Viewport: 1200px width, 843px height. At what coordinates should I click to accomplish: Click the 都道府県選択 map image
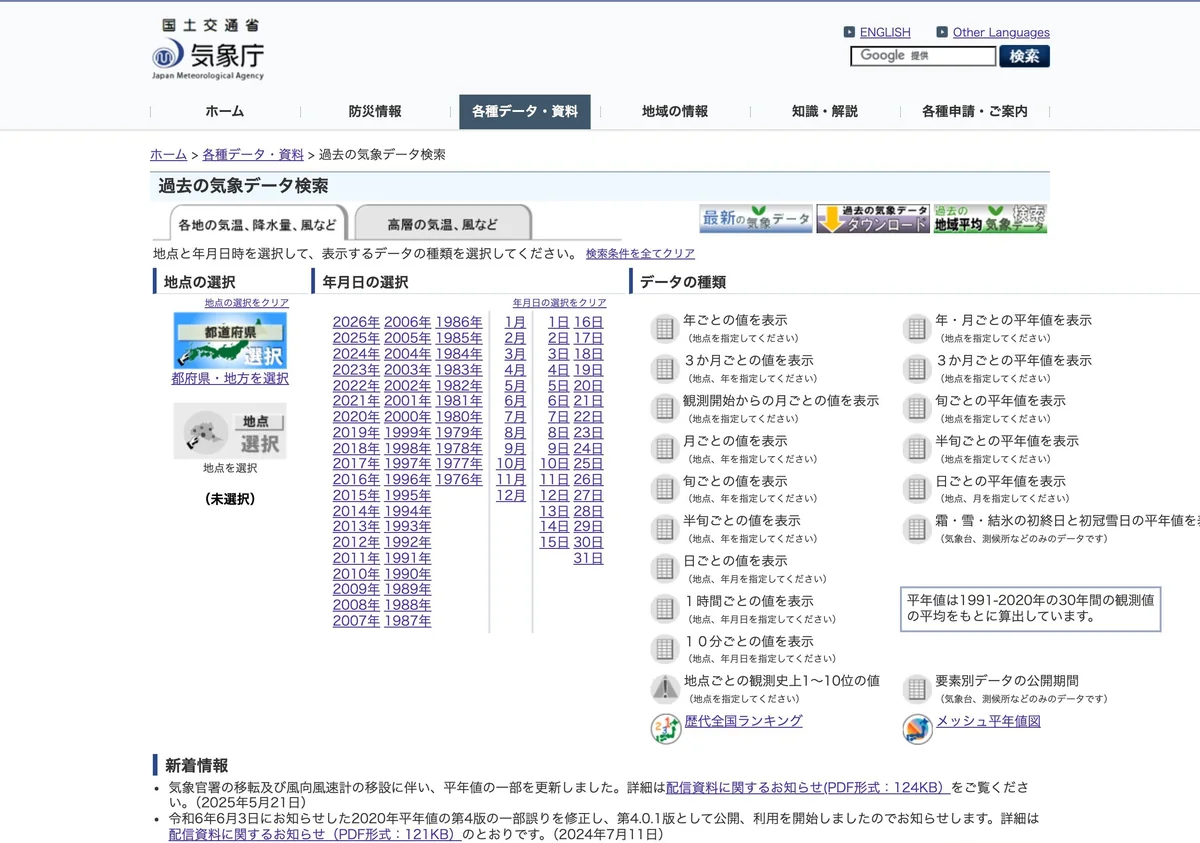tap(230, 340)
